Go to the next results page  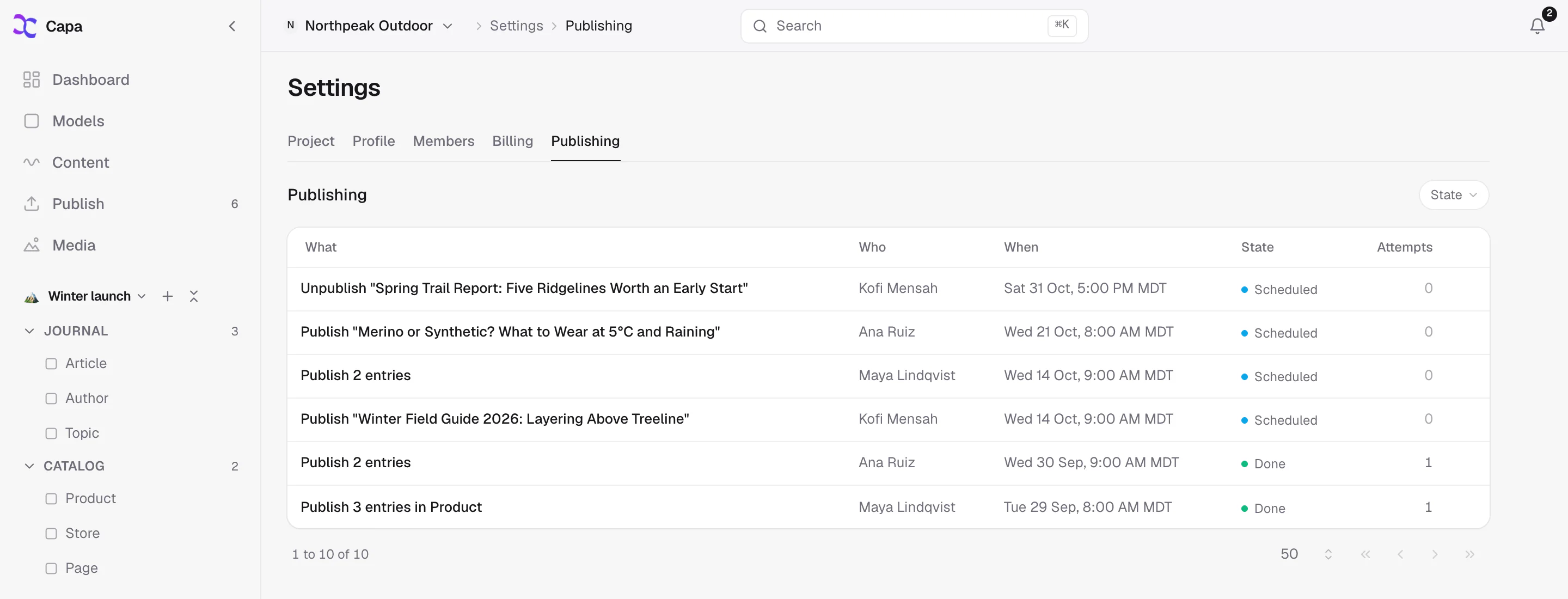(x=1435, y=554)
